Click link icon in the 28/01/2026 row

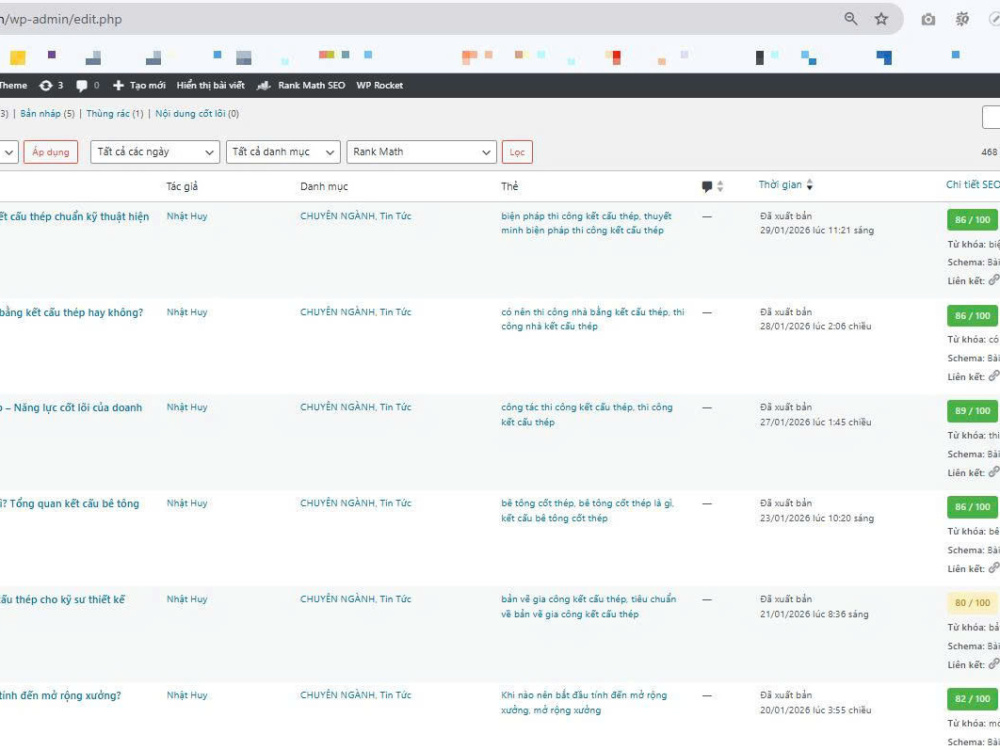[x=994, y=376]
